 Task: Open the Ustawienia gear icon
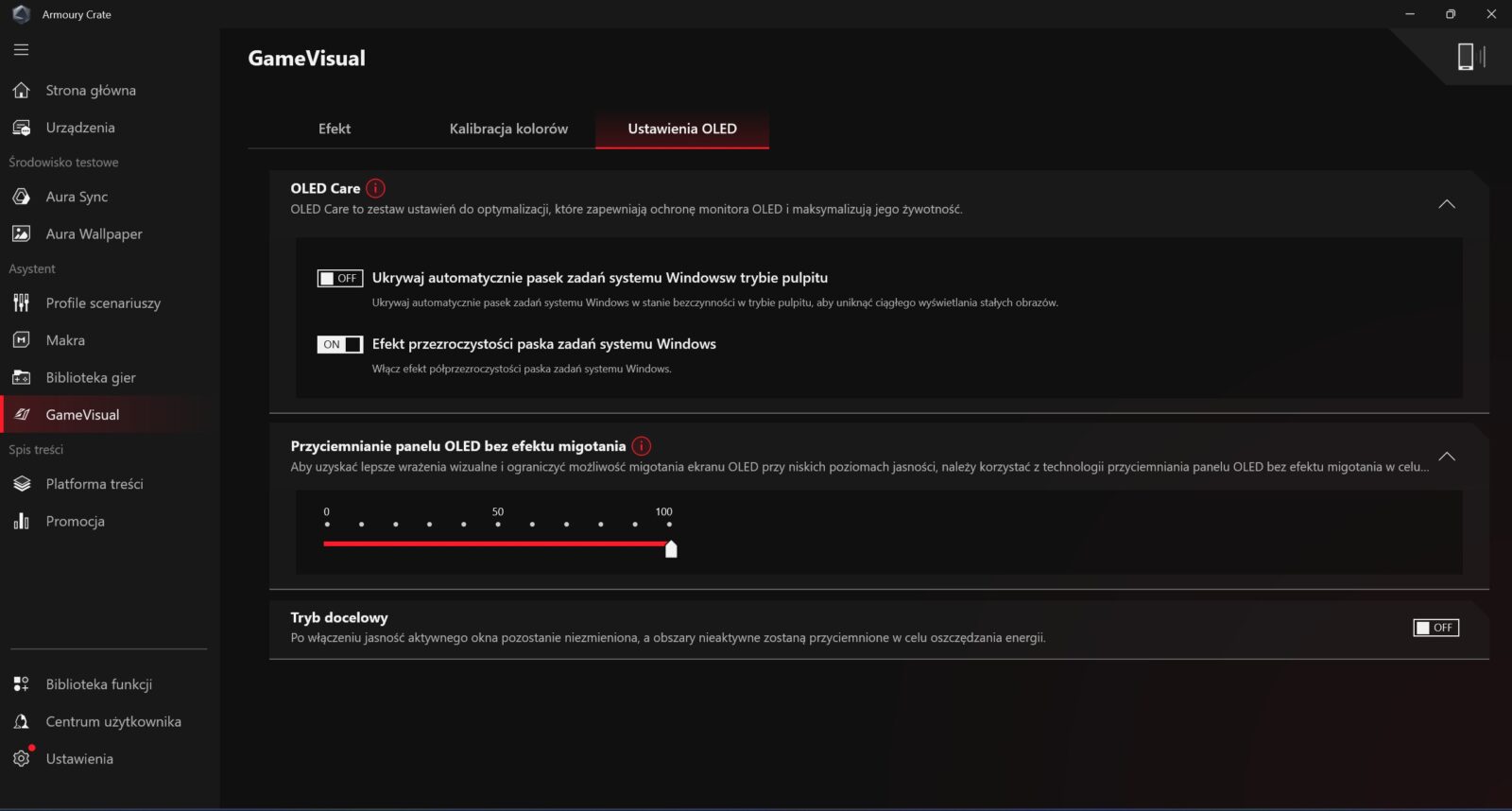tap(21, 758)
